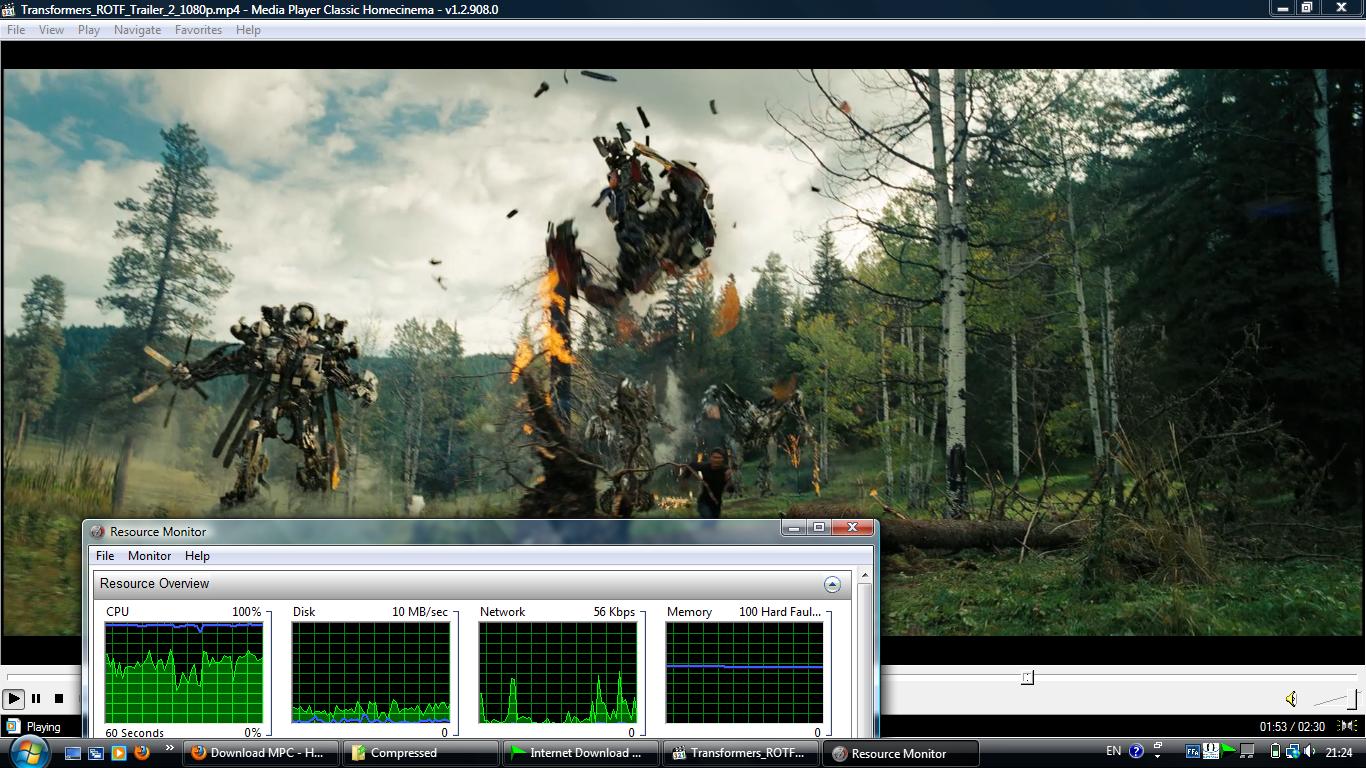Open the File menu in Resource Monitor
Screen dimensions: 1366x768
(x=105, y=556)
